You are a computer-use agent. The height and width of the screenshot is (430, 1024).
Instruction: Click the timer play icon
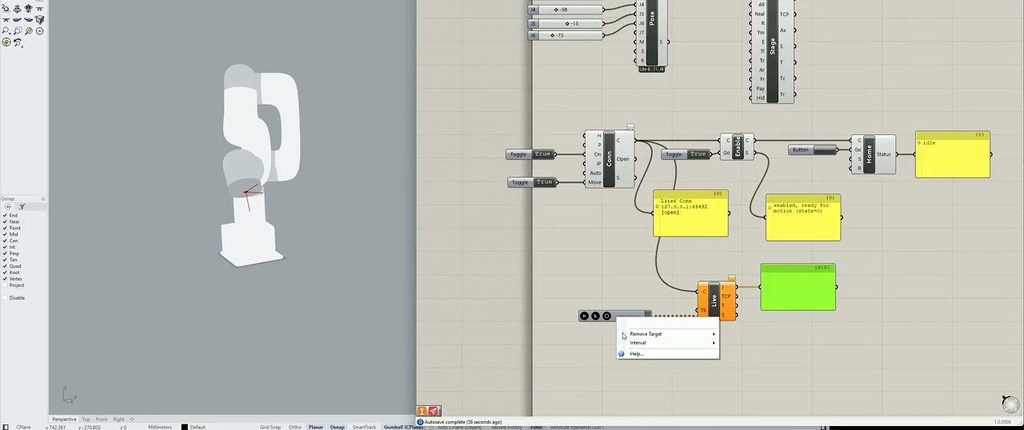click(x=584, y=316)
